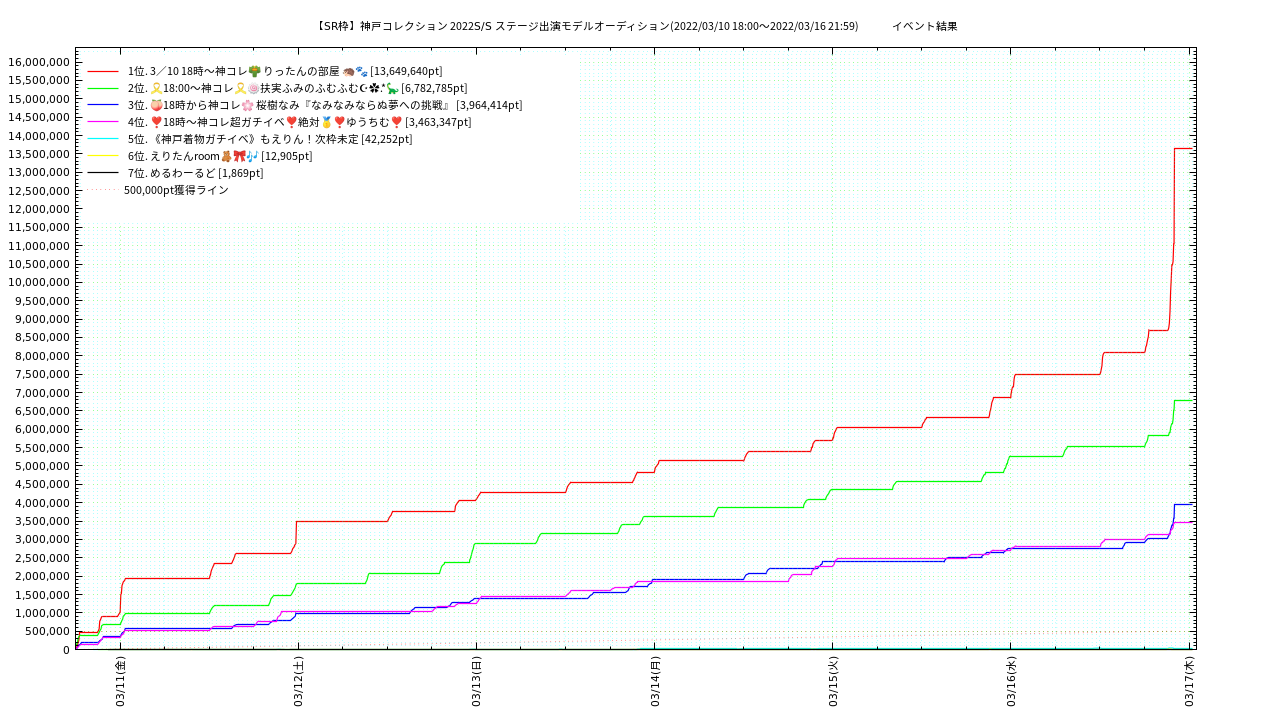Select the 7位 めるわーるど legend entry

[x=195, y=173]
